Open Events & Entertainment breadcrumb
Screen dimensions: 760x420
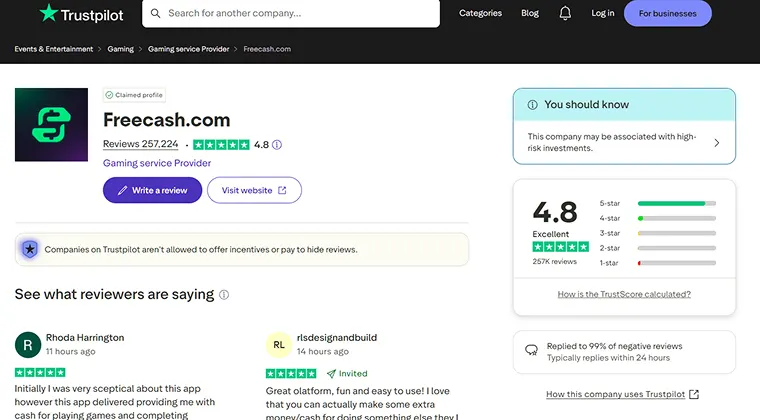click(x=54, y=49)
